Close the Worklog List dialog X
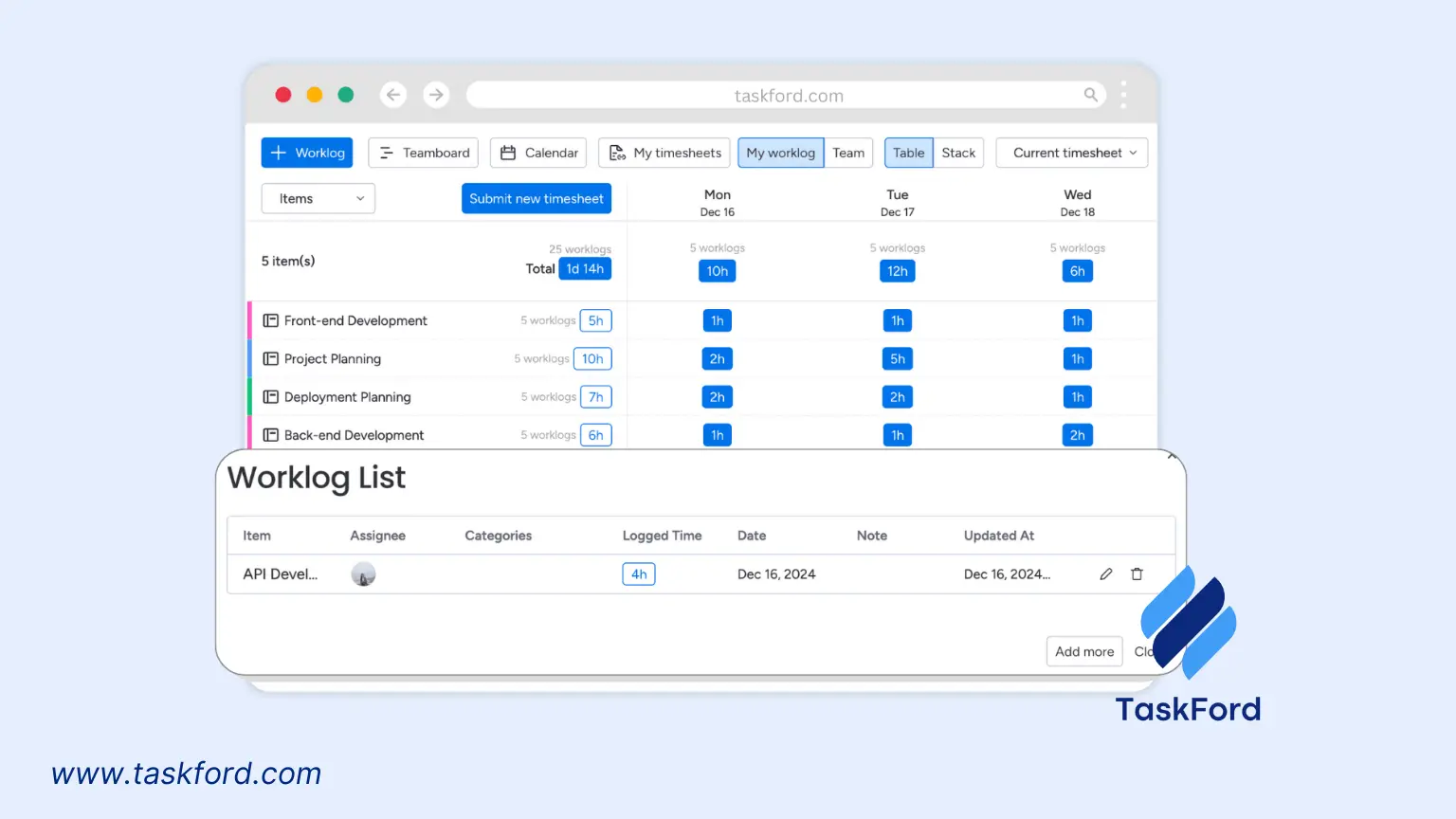The image size is (1456, 819). coord(1173,457)
